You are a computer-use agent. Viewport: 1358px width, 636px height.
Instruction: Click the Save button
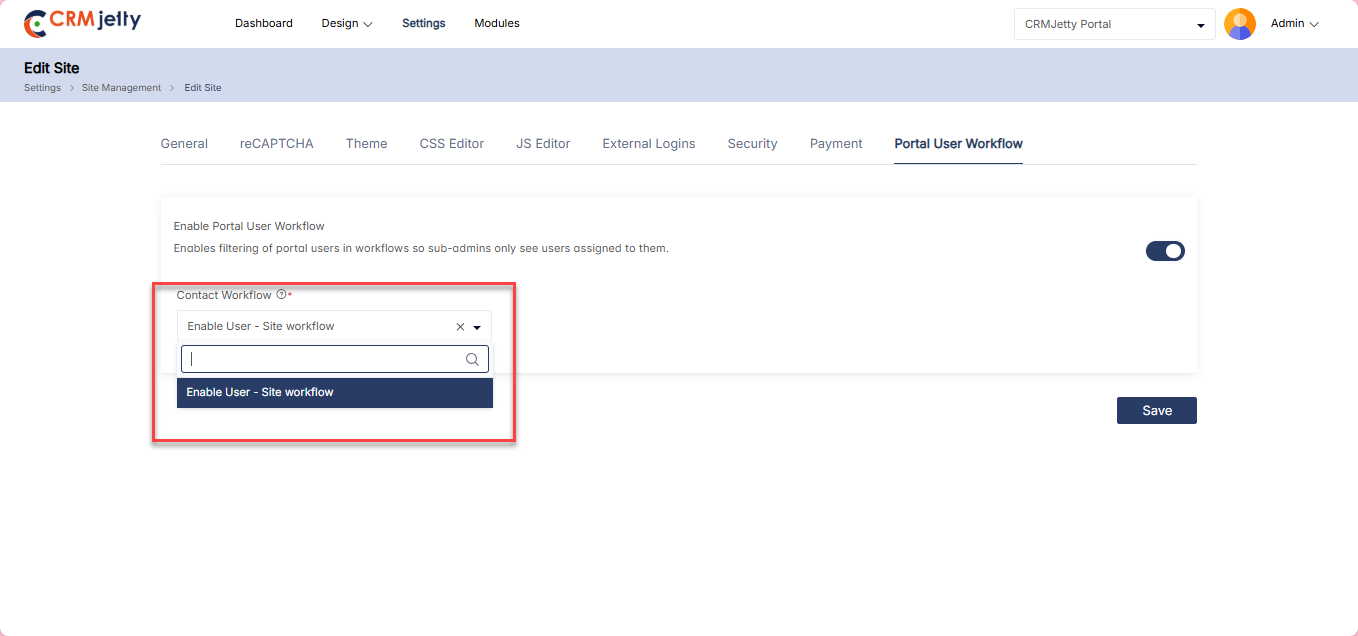(x=1156, y=411)
